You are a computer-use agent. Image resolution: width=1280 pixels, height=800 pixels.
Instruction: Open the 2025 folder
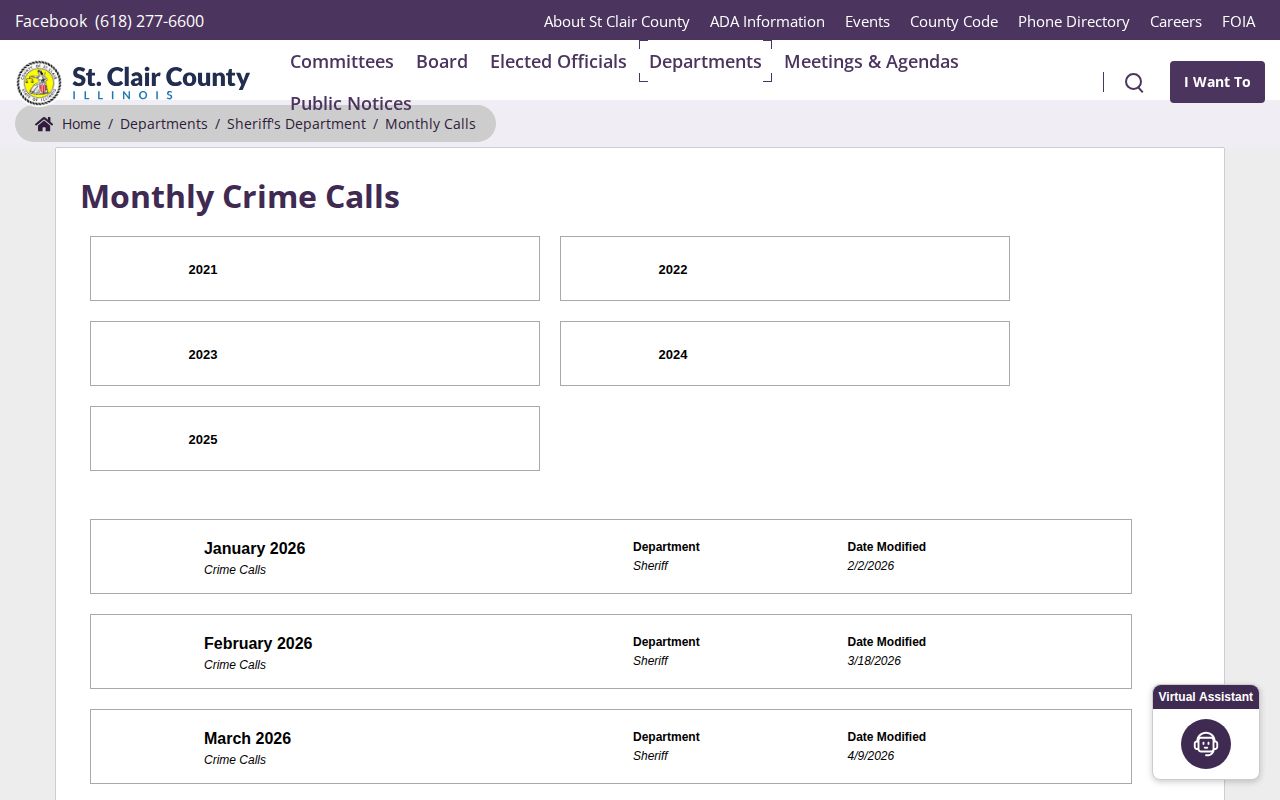[x=315, y=439]
